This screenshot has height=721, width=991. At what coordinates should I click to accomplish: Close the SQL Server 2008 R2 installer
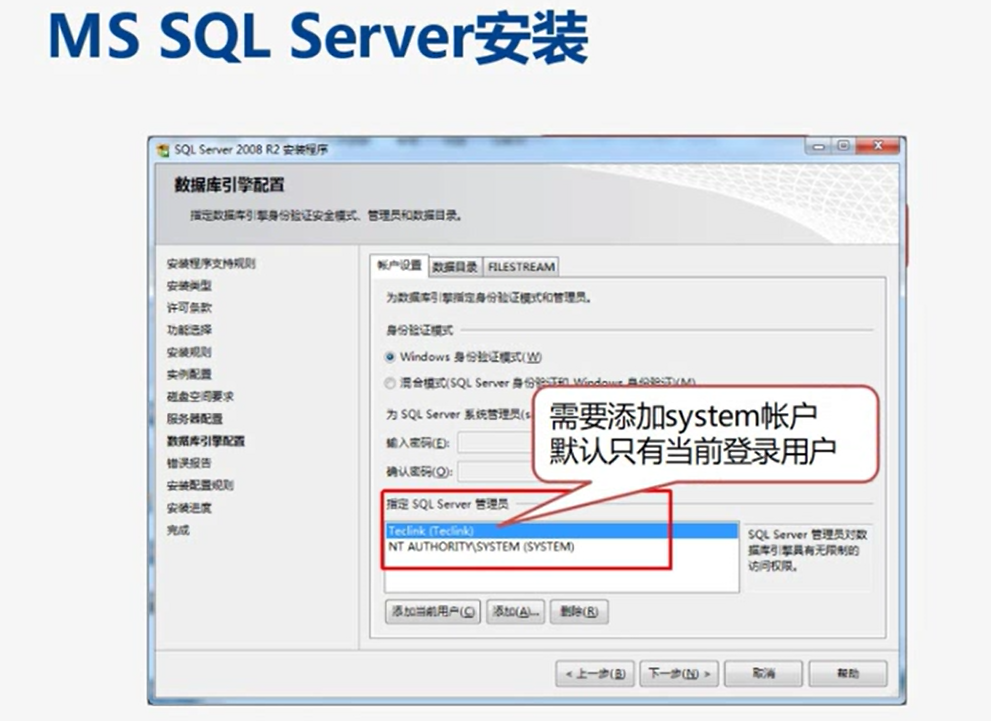point(876,147)
